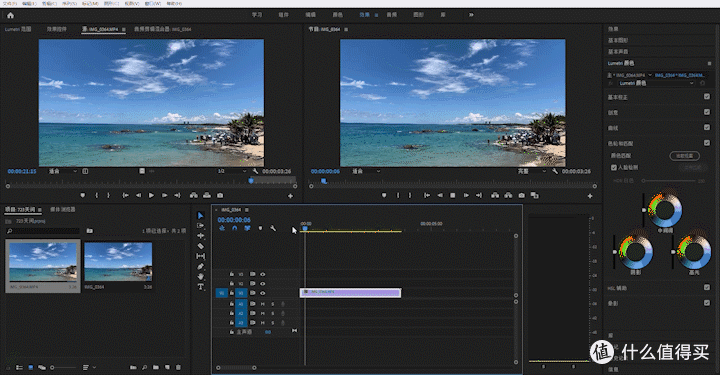Open Source monitor settings wrench
720x375 pixels.
[255, 171]
